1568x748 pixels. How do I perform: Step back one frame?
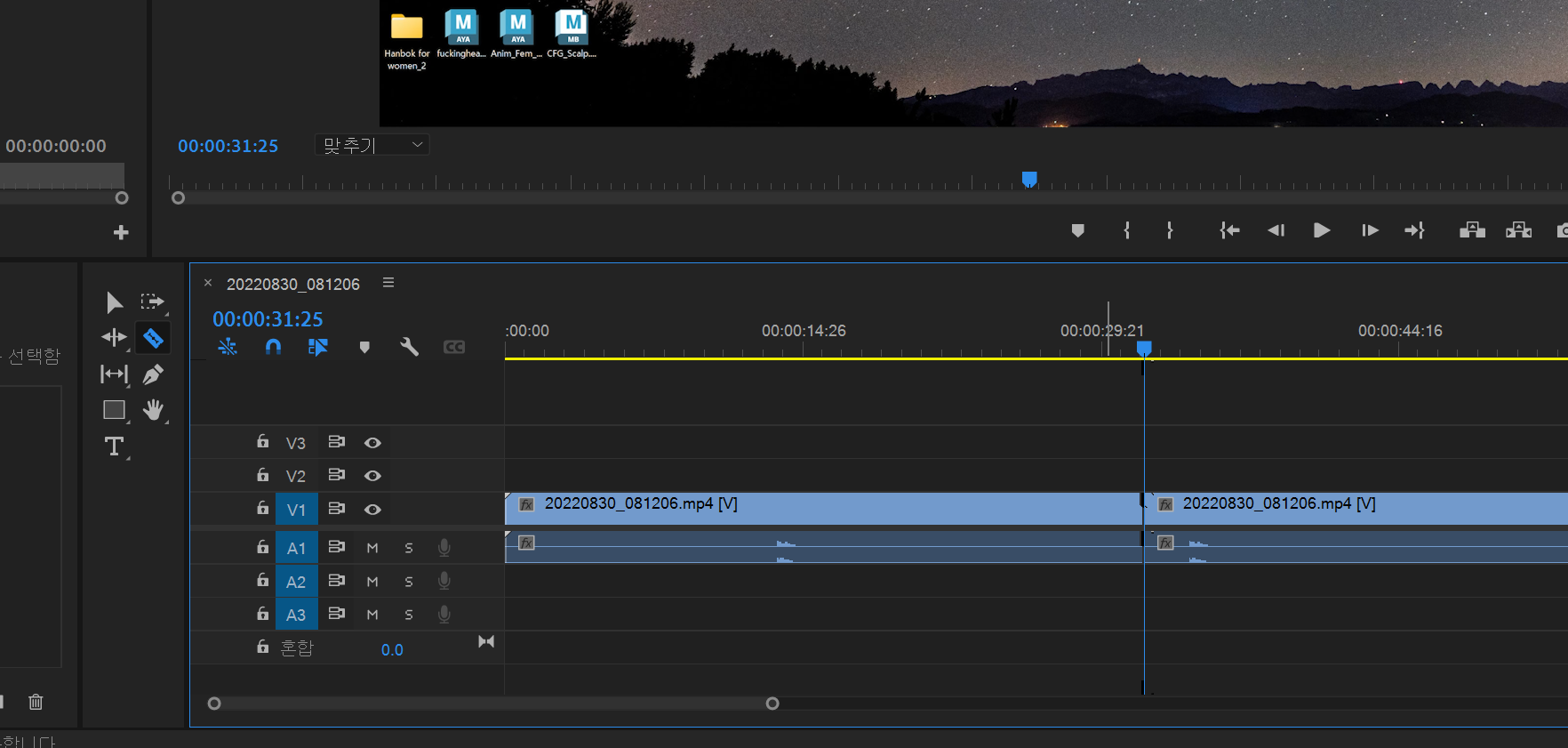pyautogui.click(x=1276, y=230)
